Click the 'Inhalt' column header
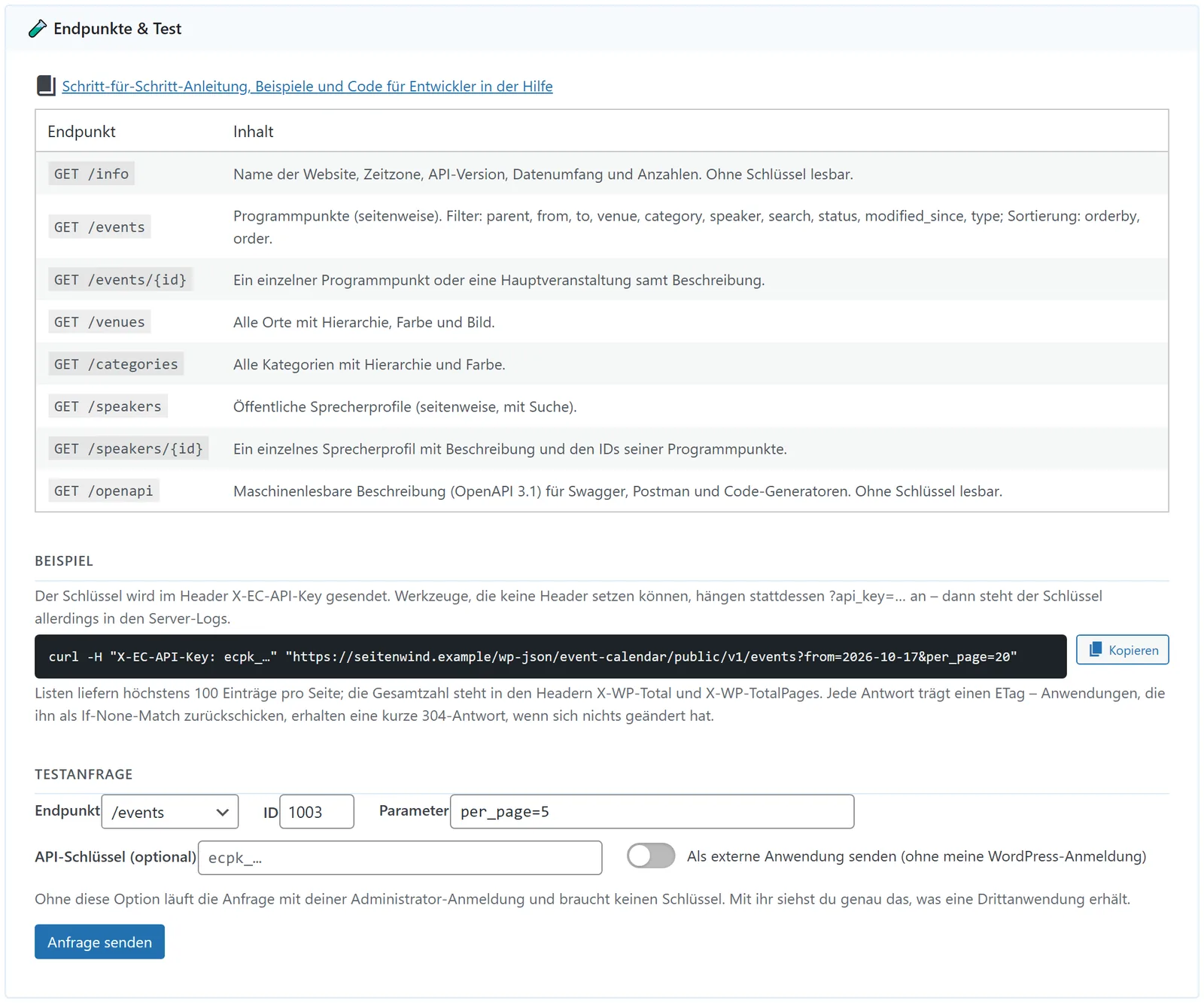The width and height of the screenshot is (1204, 1003). click(x=253, y=132)
